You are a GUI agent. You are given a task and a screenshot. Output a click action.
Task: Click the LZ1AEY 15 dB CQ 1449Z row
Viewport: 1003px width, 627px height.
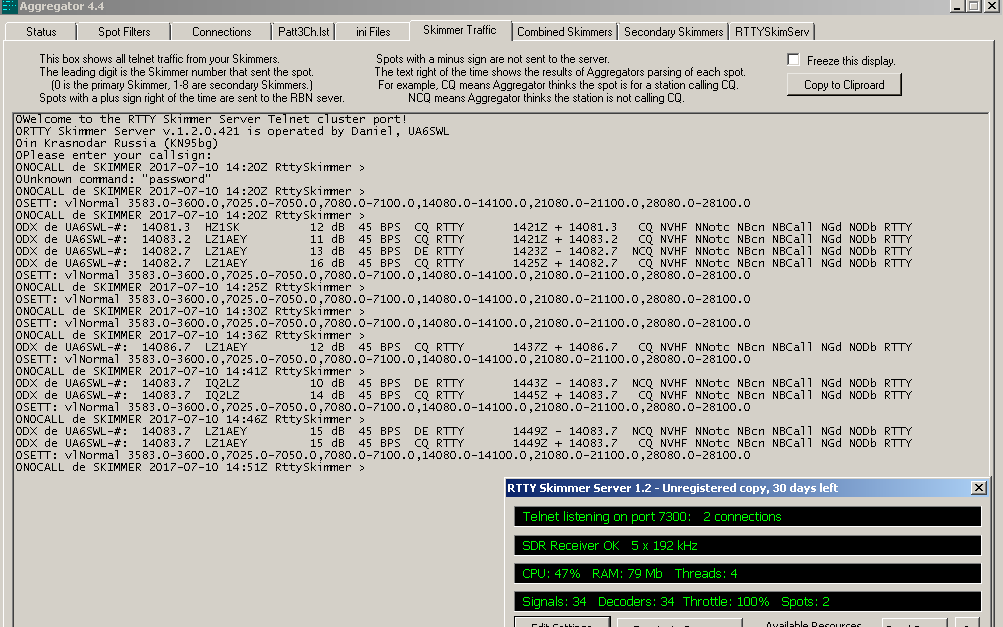point(464,443)
